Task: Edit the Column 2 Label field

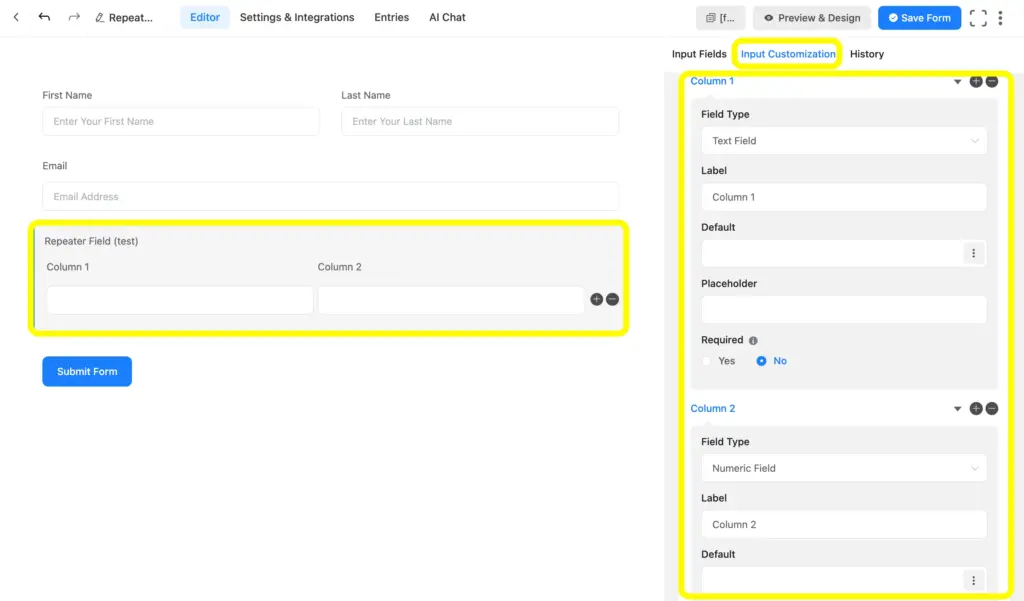Action: [x=844, y=525]
